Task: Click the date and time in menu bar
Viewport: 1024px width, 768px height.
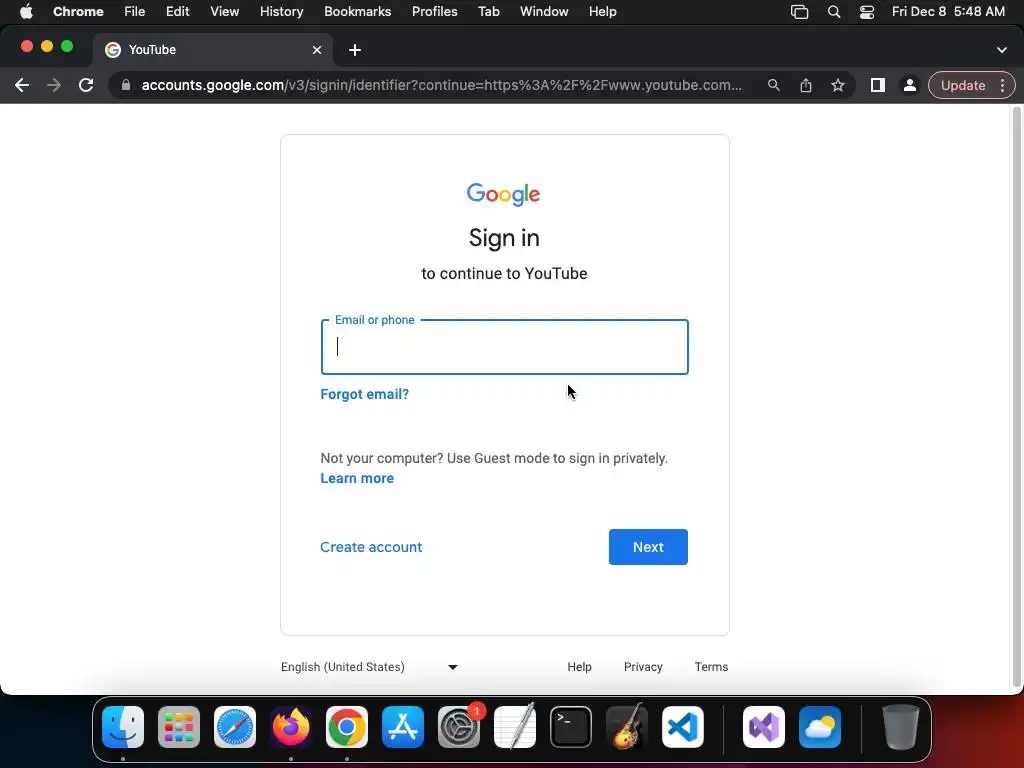Action: click(x=948, y=12)
